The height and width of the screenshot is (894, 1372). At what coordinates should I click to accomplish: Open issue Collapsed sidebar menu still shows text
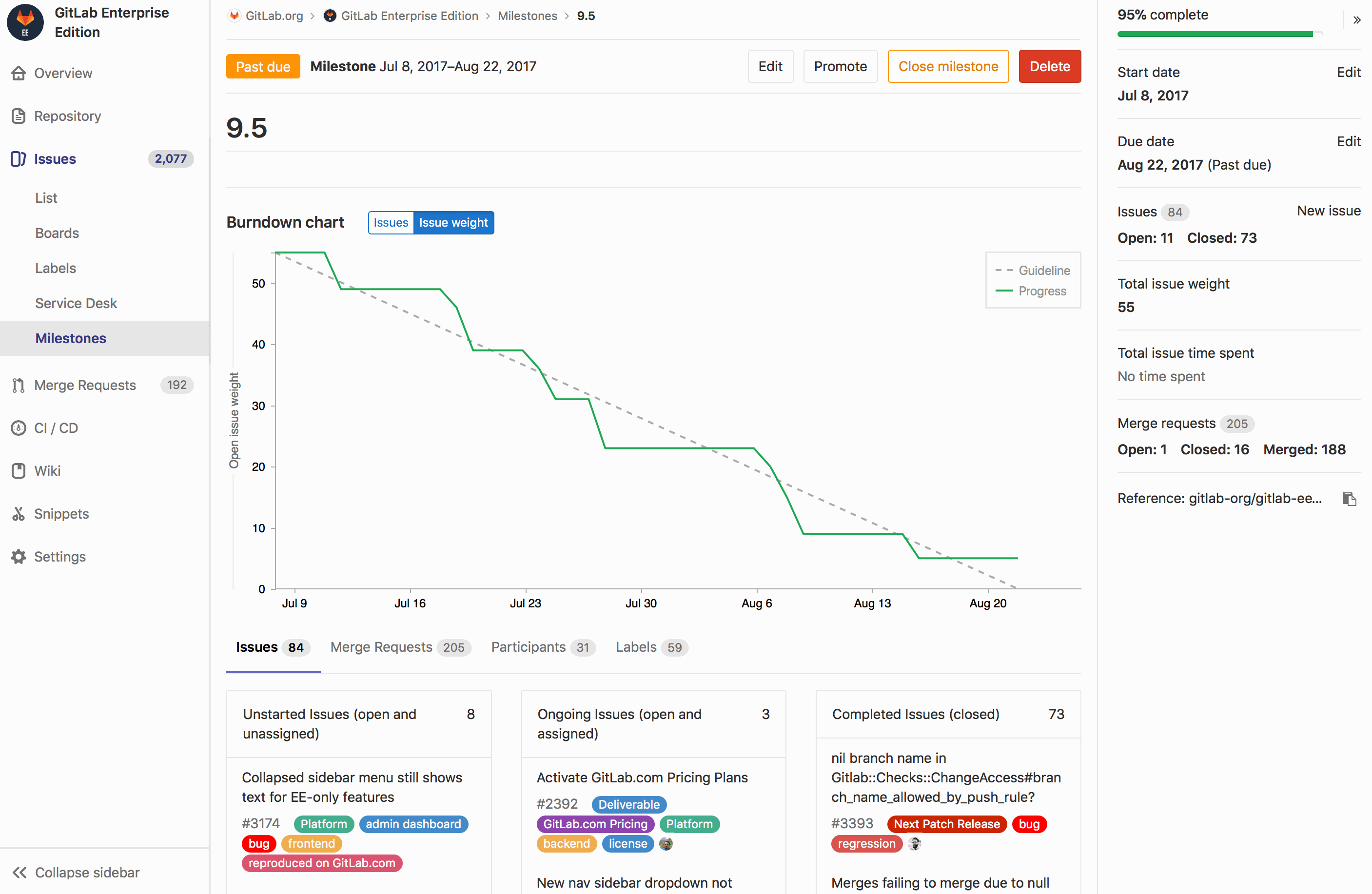coord(352,787)
